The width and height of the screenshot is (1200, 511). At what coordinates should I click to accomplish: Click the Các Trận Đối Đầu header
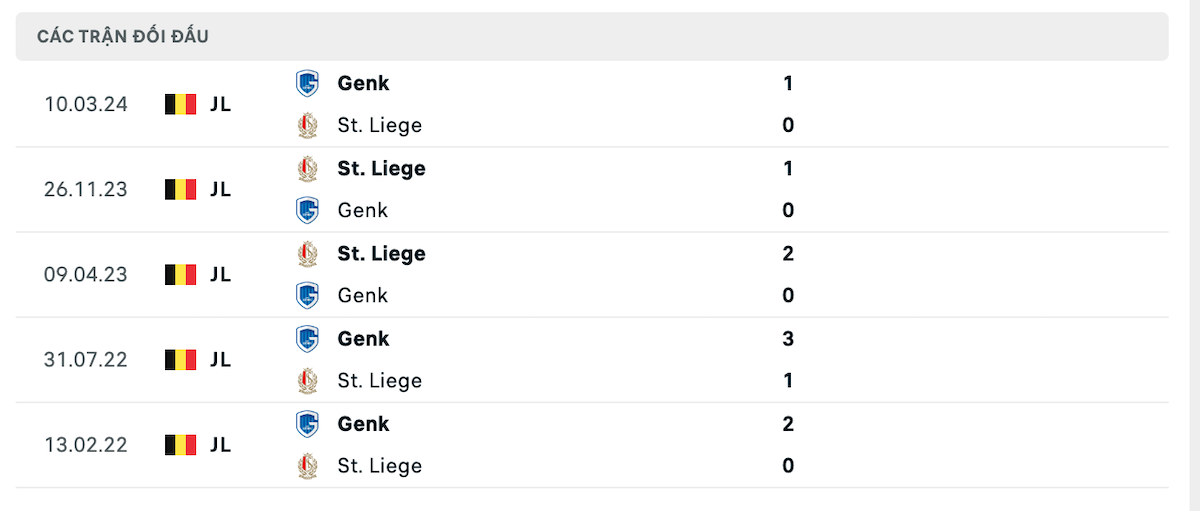(123, 37)
